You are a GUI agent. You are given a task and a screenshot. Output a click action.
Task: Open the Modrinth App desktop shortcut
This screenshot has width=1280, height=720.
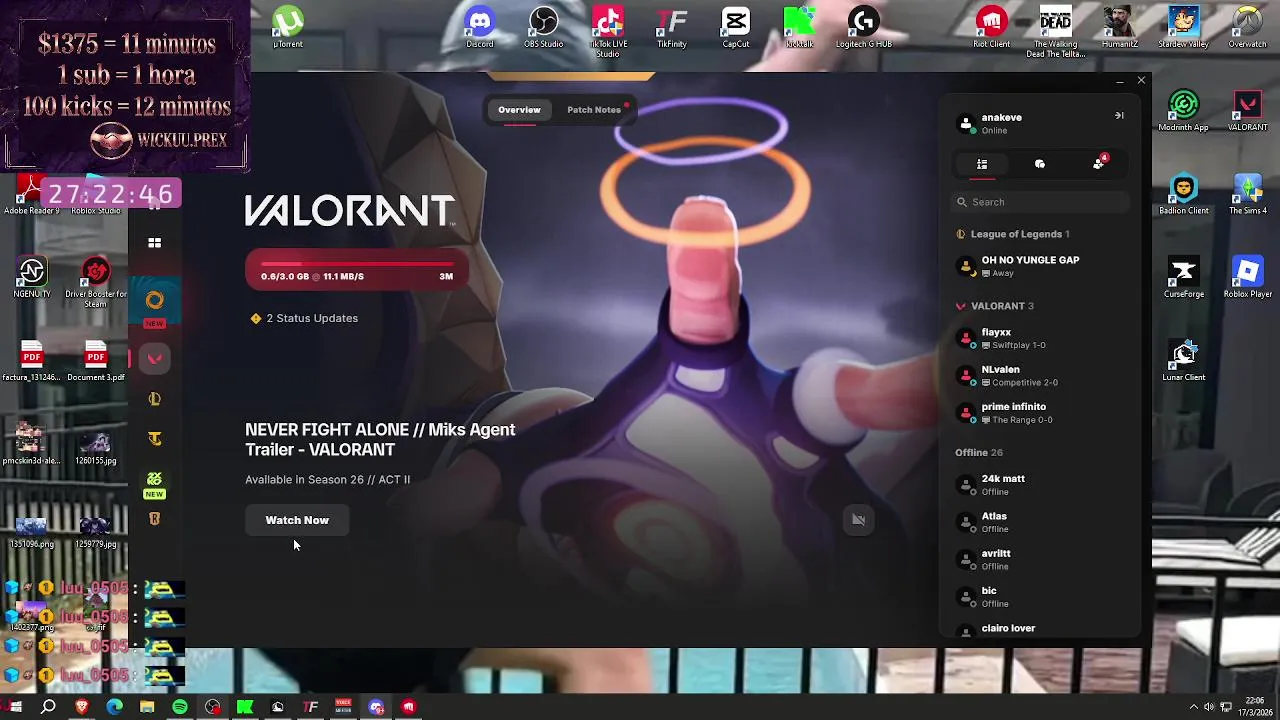[x=1184, y=110]
